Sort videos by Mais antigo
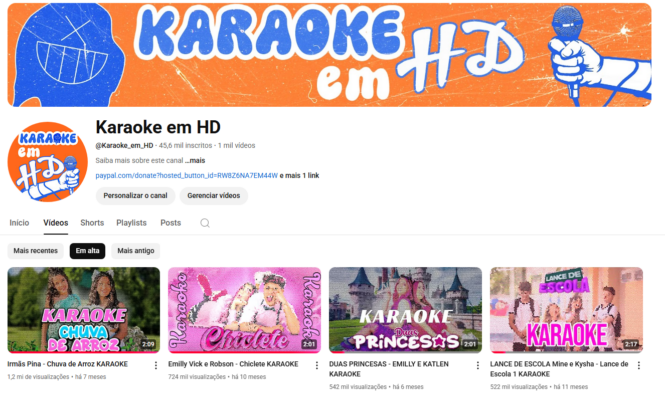 [136, 251]
